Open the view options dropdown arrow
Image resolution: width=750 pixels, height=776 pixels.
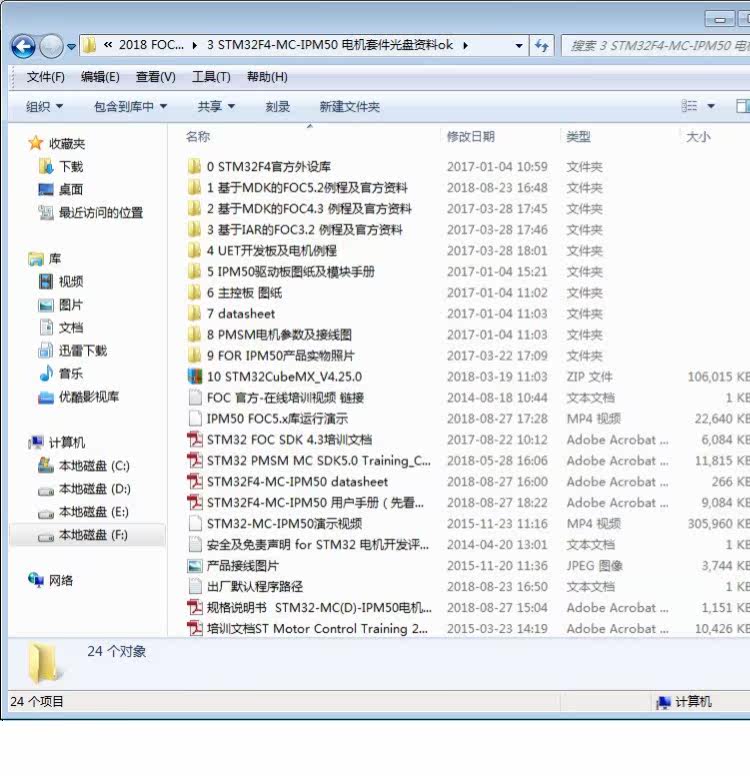click(x=711, y=106)
